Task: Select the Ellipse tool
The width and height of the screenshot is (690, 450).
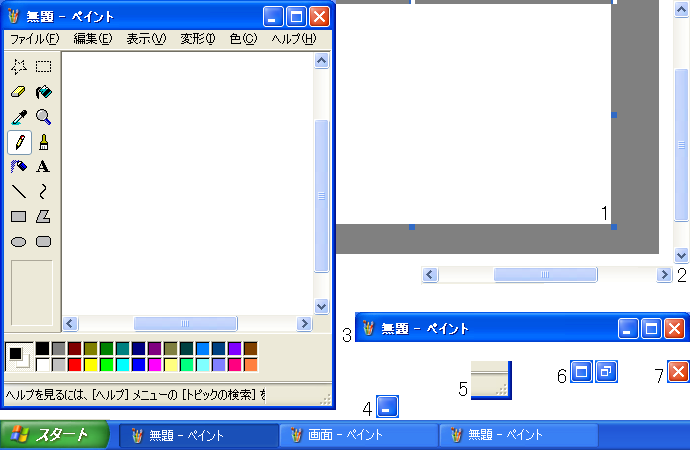Action: click(19, 241)
